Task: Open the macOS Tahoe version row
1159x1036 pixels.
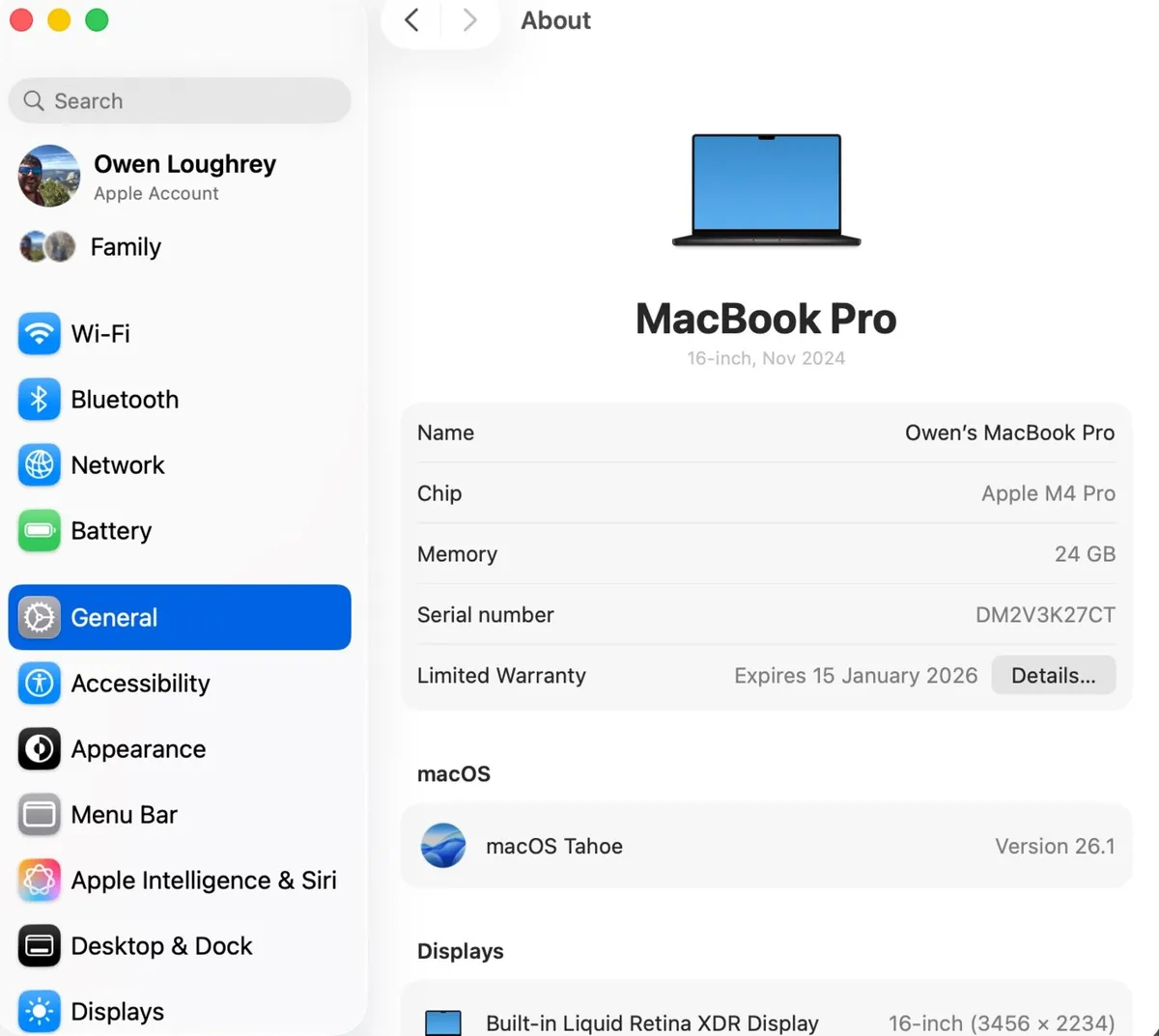Action: click(766, 846)
